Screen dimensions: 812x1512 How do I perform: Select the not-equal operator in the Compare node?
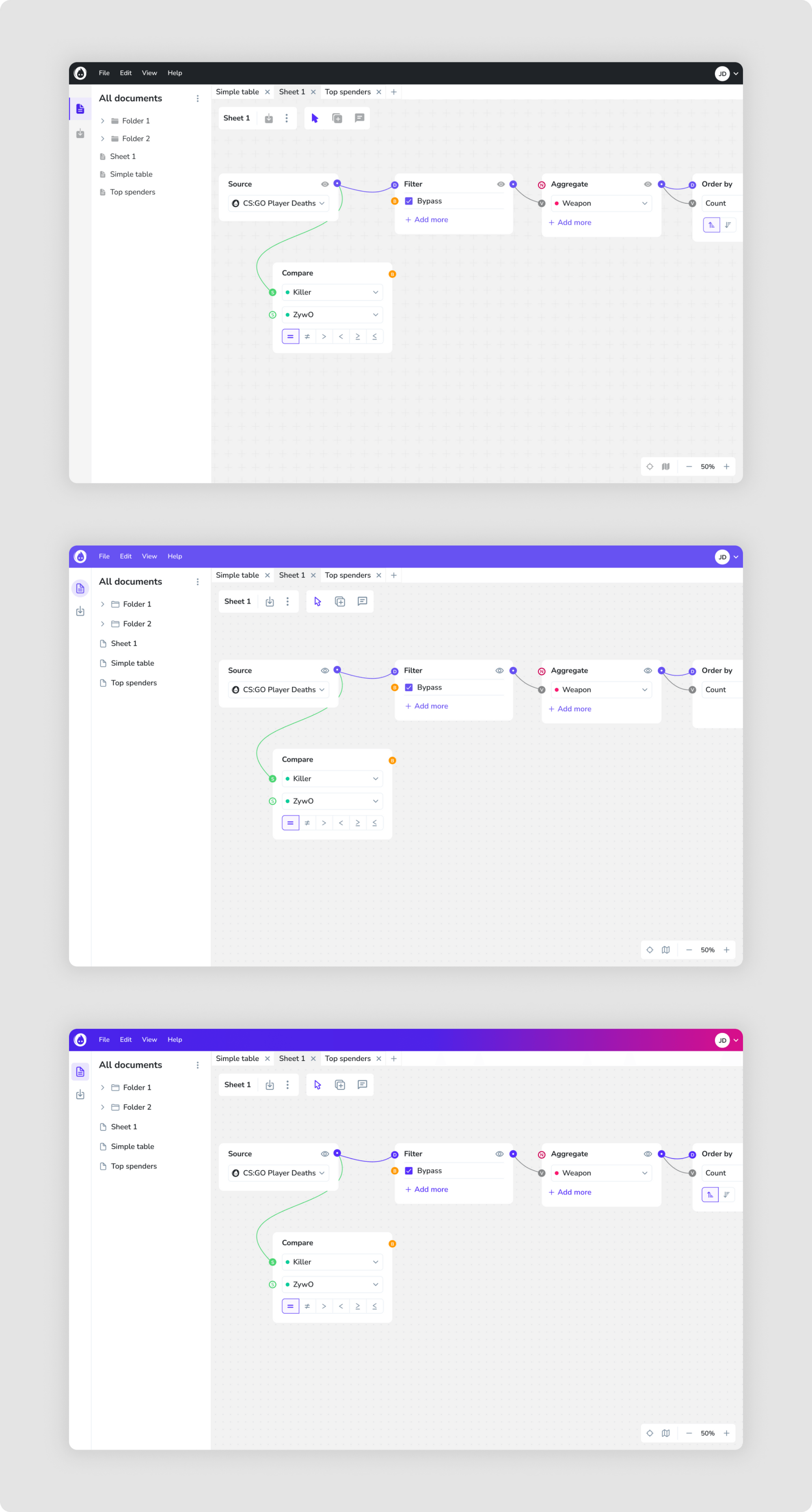point(307,336)
